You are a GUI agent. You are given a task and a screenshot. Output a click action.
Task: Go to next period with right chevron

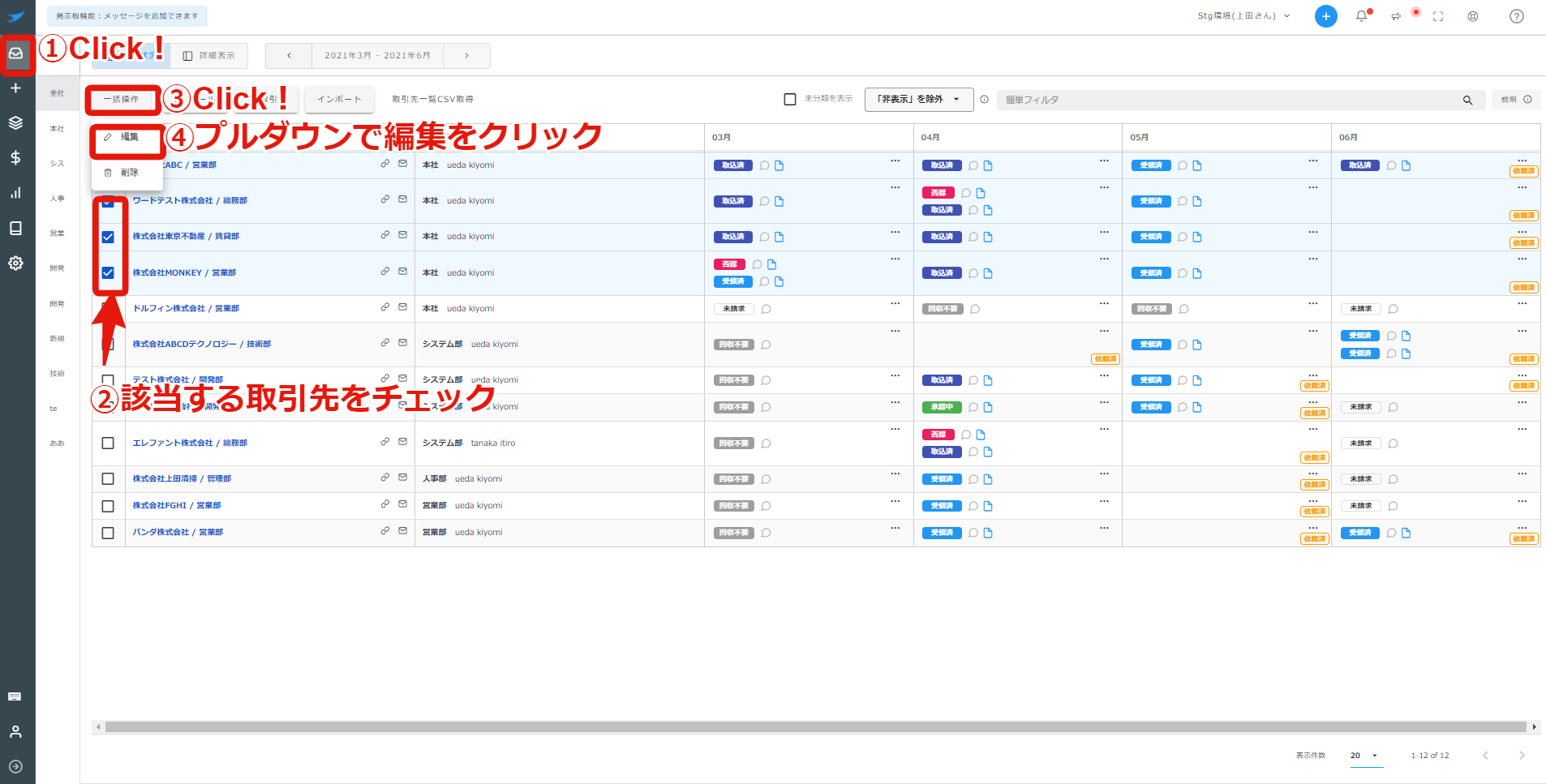[x=466, y=55]
